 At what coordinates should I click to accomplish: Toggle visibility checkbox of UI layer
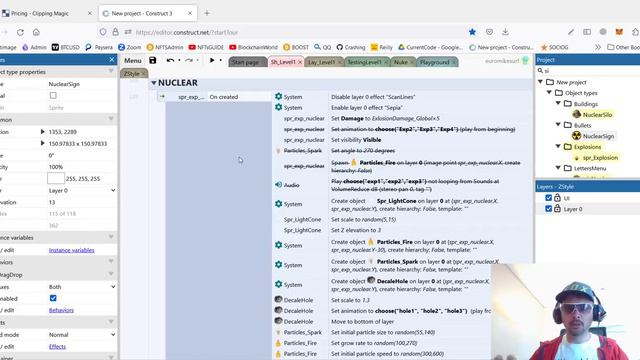pyautogui.click(x=549, y=198)
